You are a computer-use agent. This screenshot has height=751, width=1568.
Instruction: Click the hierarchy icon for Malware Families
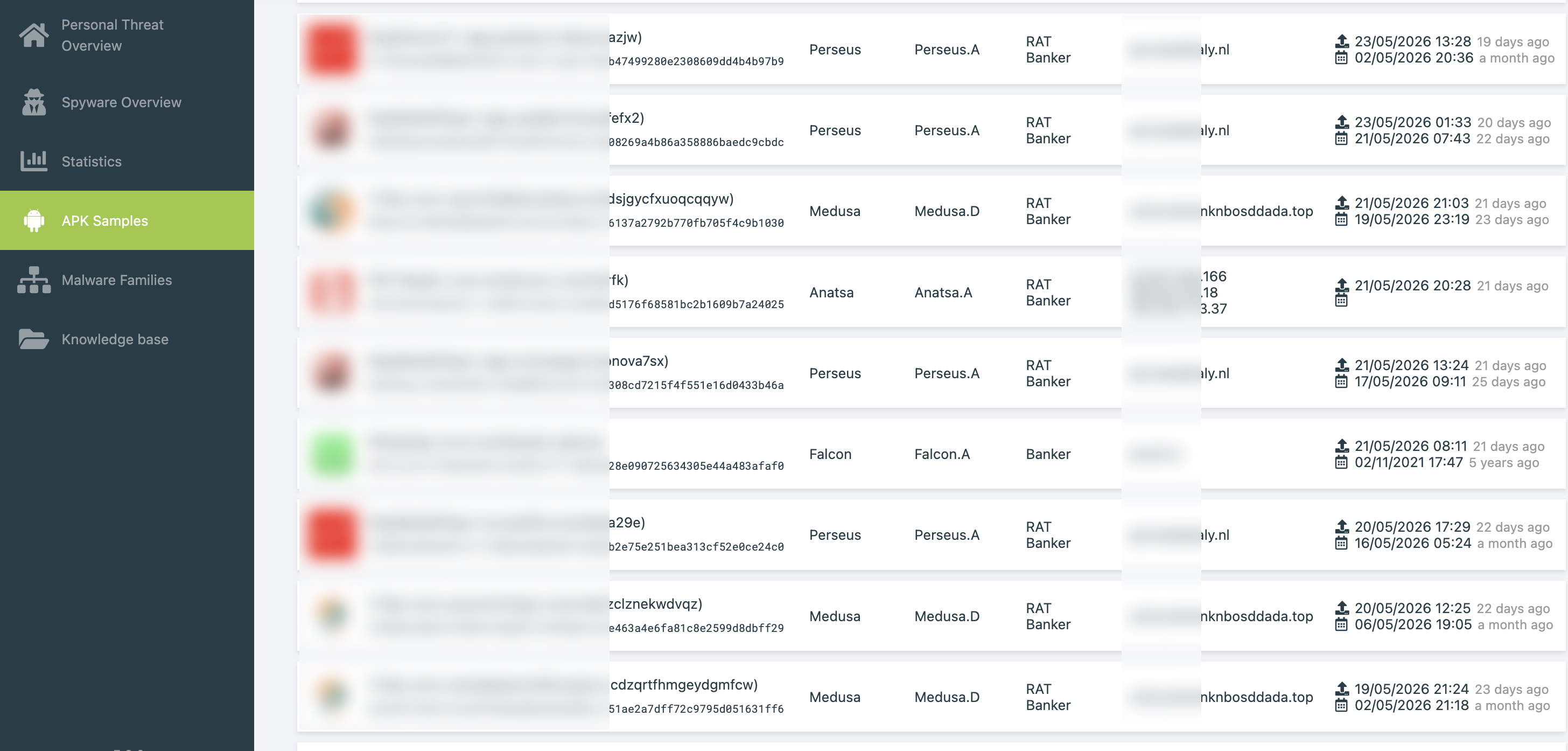coord(34,280)
